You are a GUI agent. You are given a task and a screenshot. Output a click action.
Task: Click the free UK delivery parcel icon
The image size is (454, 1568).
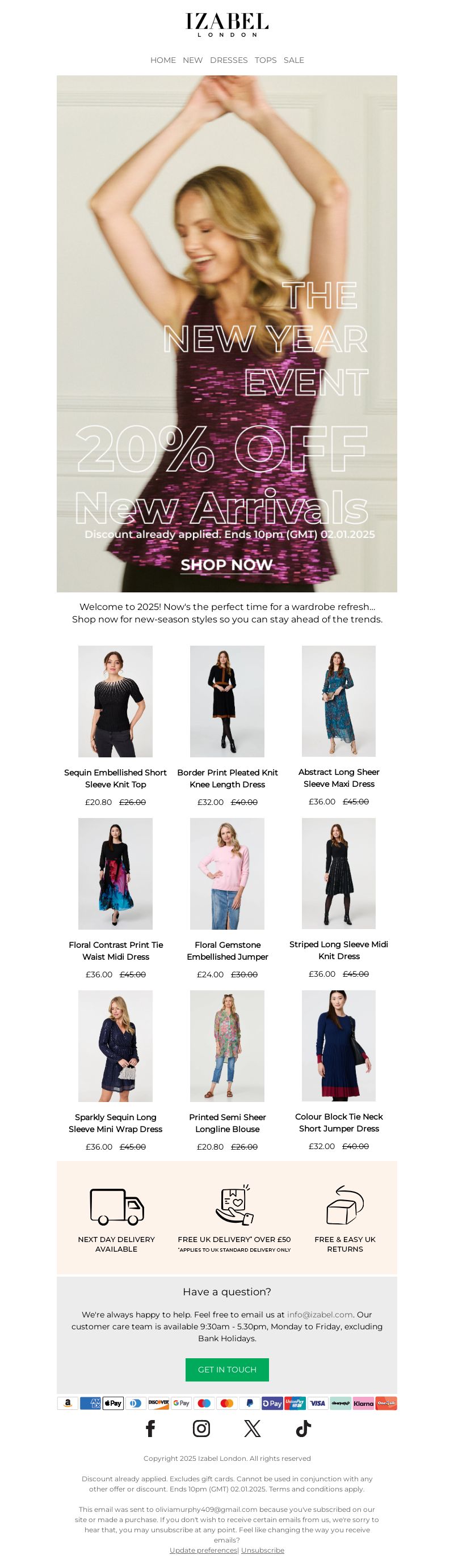(x=234, y=1205)
